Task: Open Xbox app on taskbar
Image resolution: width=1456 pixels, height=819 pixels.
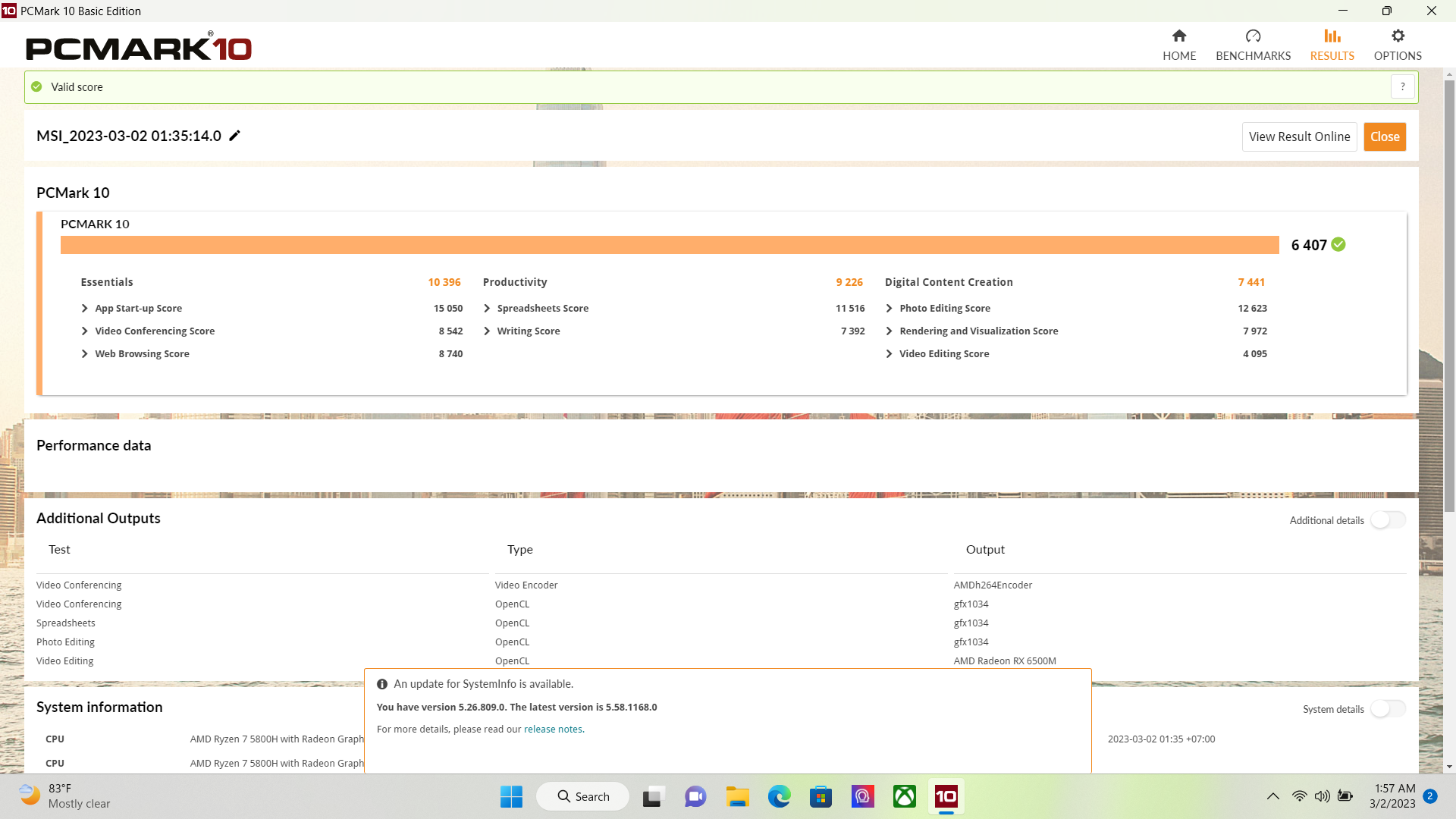Action: 904,796
